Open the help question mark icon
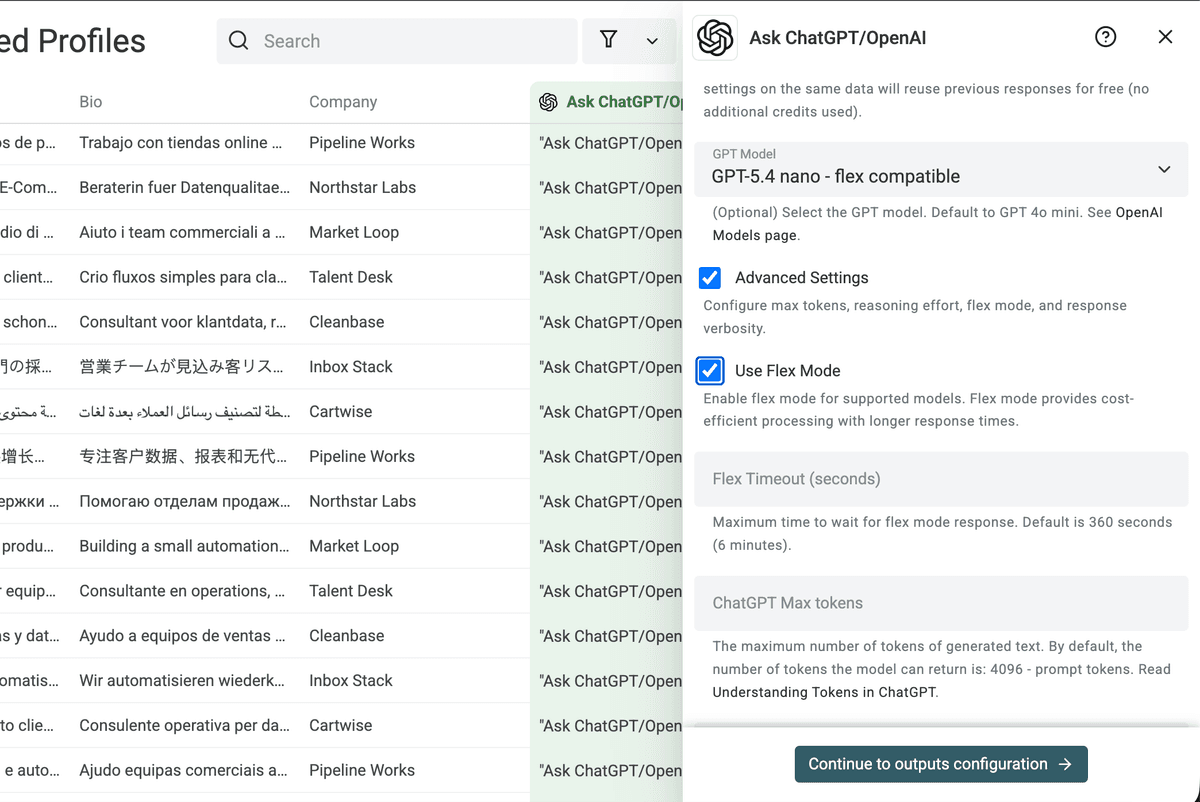 (x=1105, y=37)
